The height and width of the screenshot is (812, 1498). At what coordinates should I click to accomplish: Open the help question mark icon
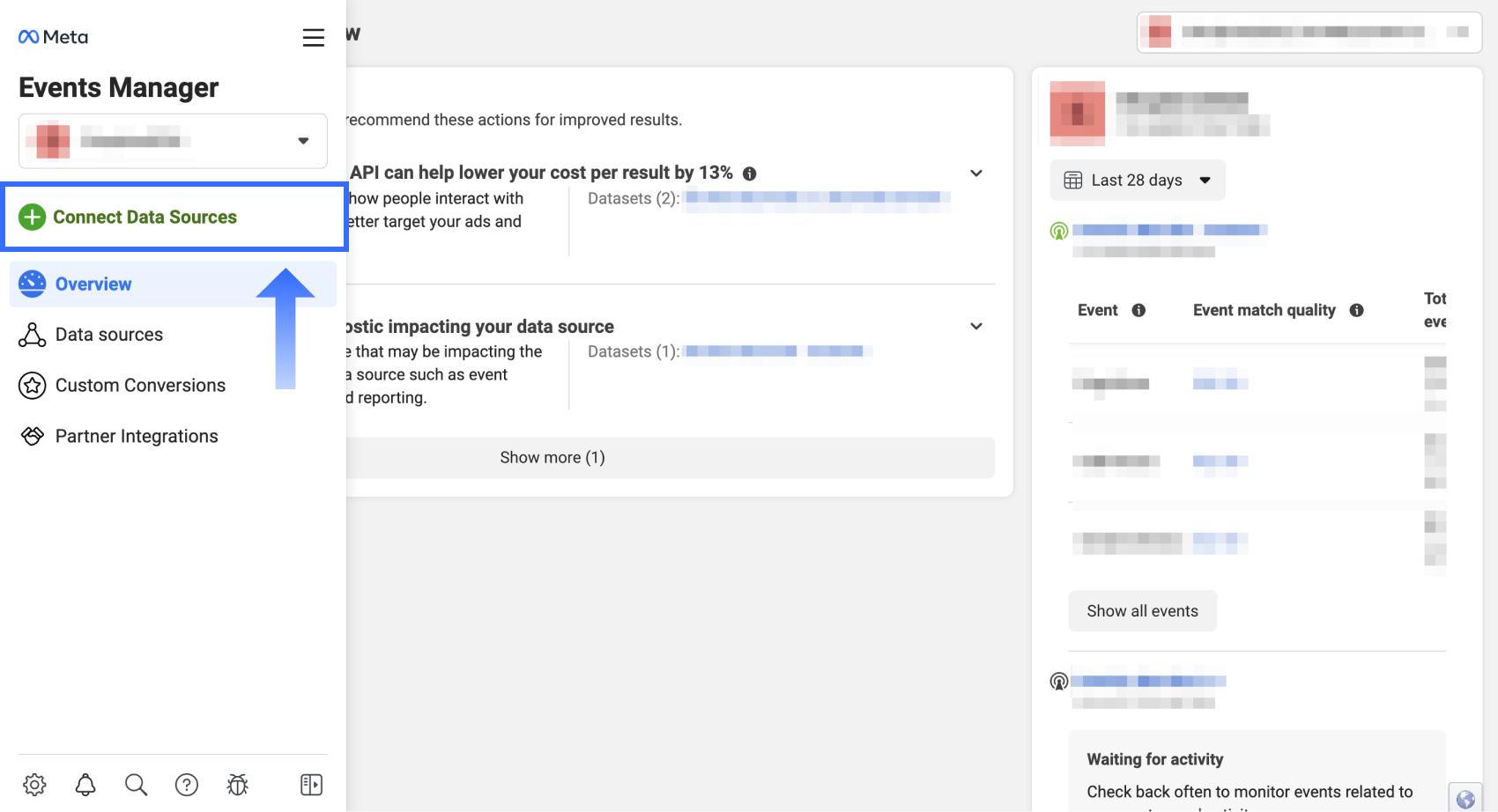coord(187,785)
